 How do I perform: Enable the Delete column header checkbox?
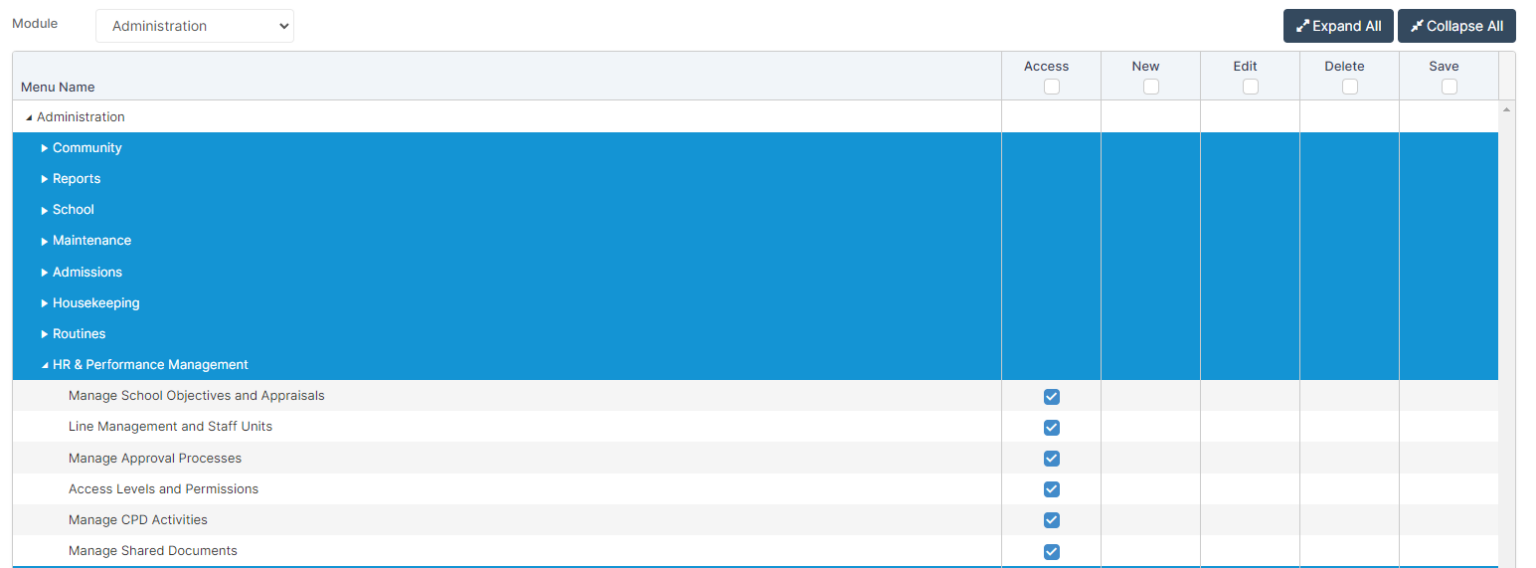pyautogui.click(x=1350, y=87)
